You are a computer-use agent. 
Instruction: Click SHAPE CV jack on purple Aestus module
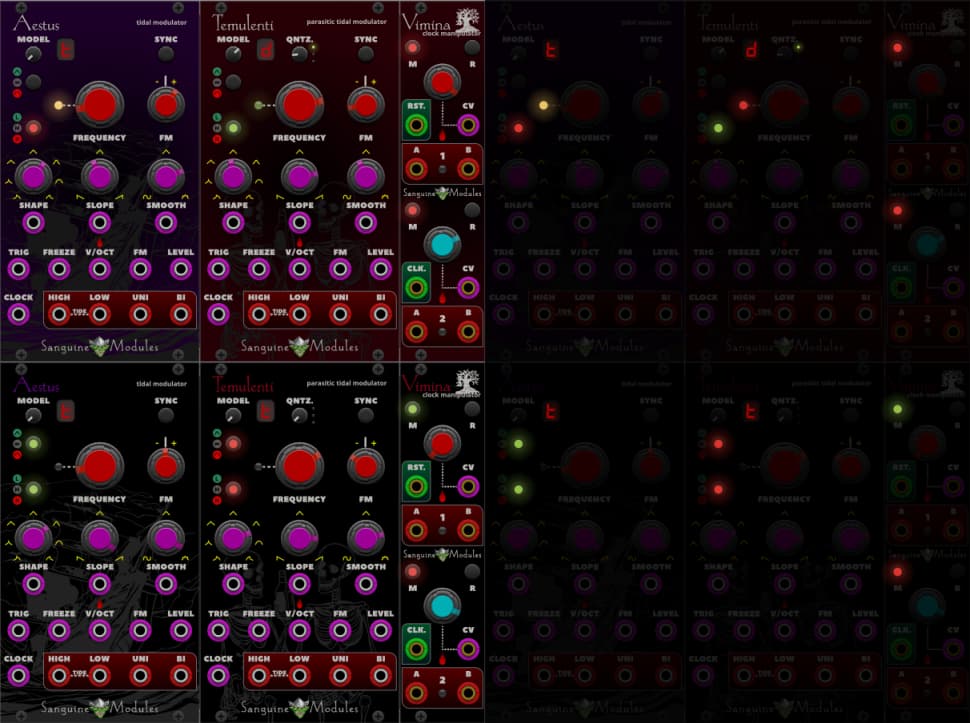point(33,223)
